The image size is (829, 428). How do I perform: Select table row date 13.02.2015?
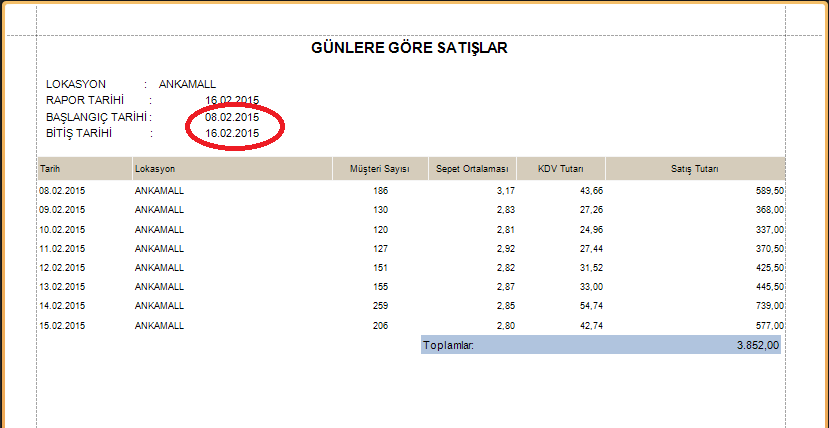click(x=62, y=286)
